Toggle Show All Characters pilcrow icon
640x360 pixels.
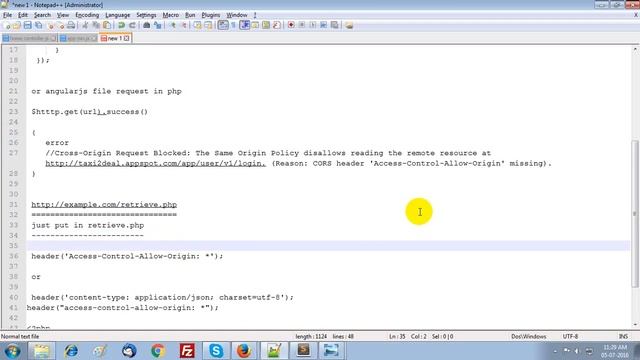point(233,25)
